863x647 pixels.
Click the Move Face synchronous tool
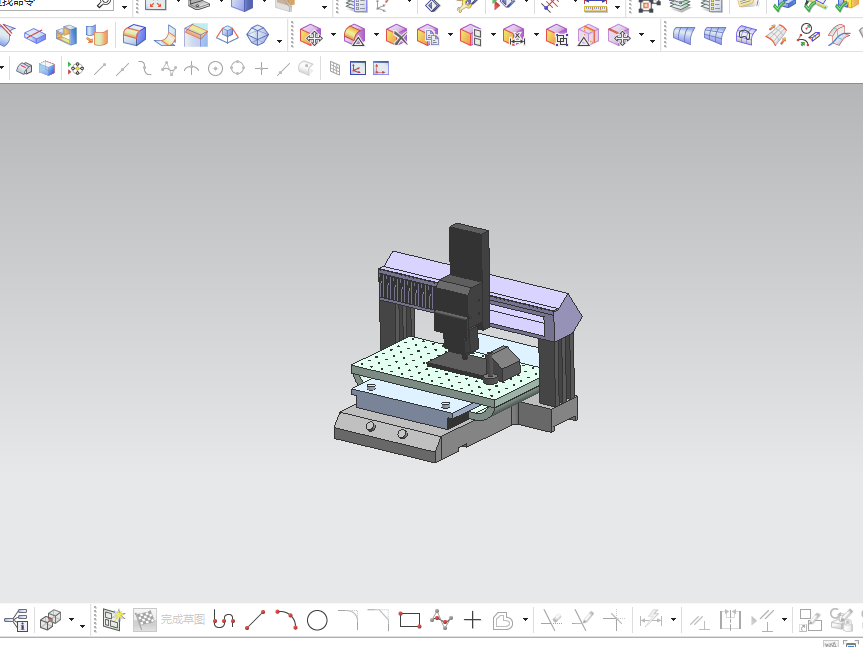(x=312, y=36)
